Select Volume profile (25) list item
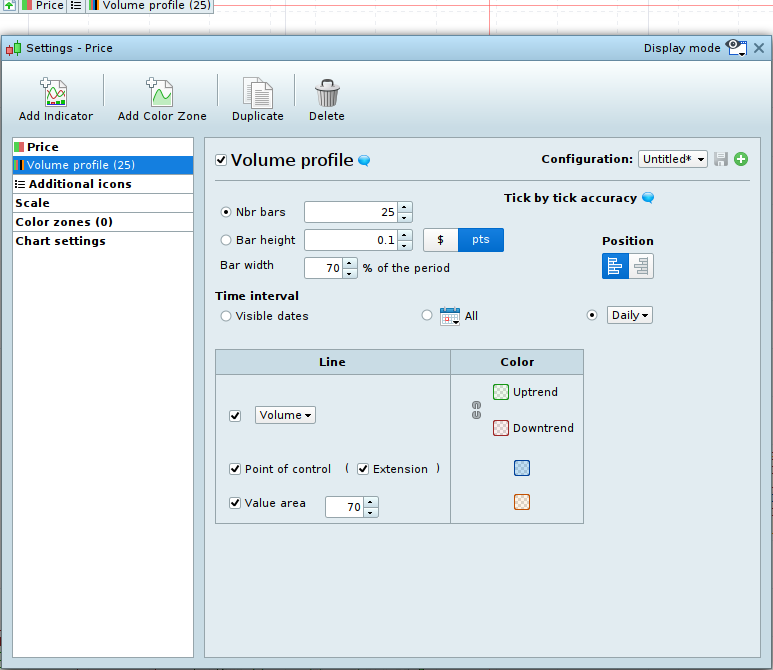The width and height of the screenshot is (773, 670). tap(103, 165)
